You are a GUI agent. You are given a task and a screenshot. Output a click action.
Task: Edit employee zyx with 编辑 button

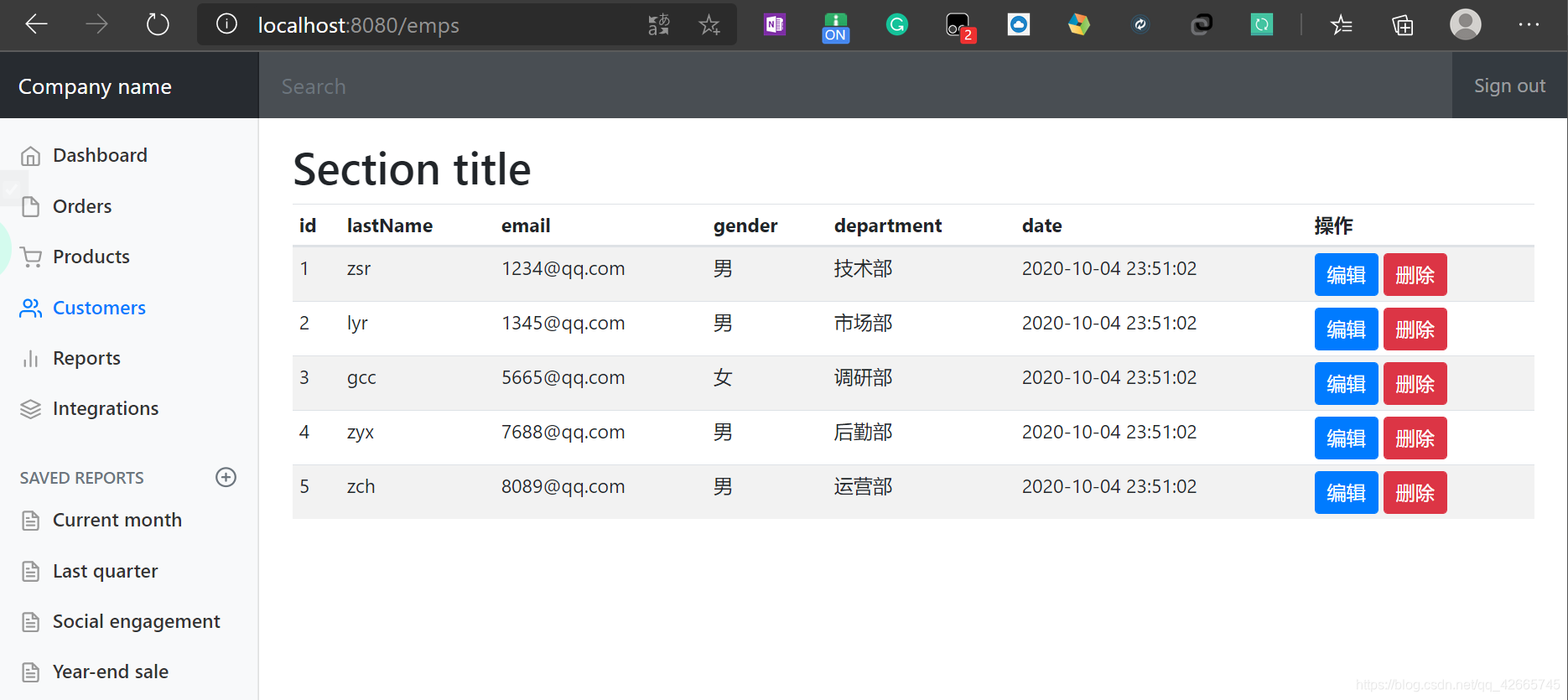[x=1346, y=438]
